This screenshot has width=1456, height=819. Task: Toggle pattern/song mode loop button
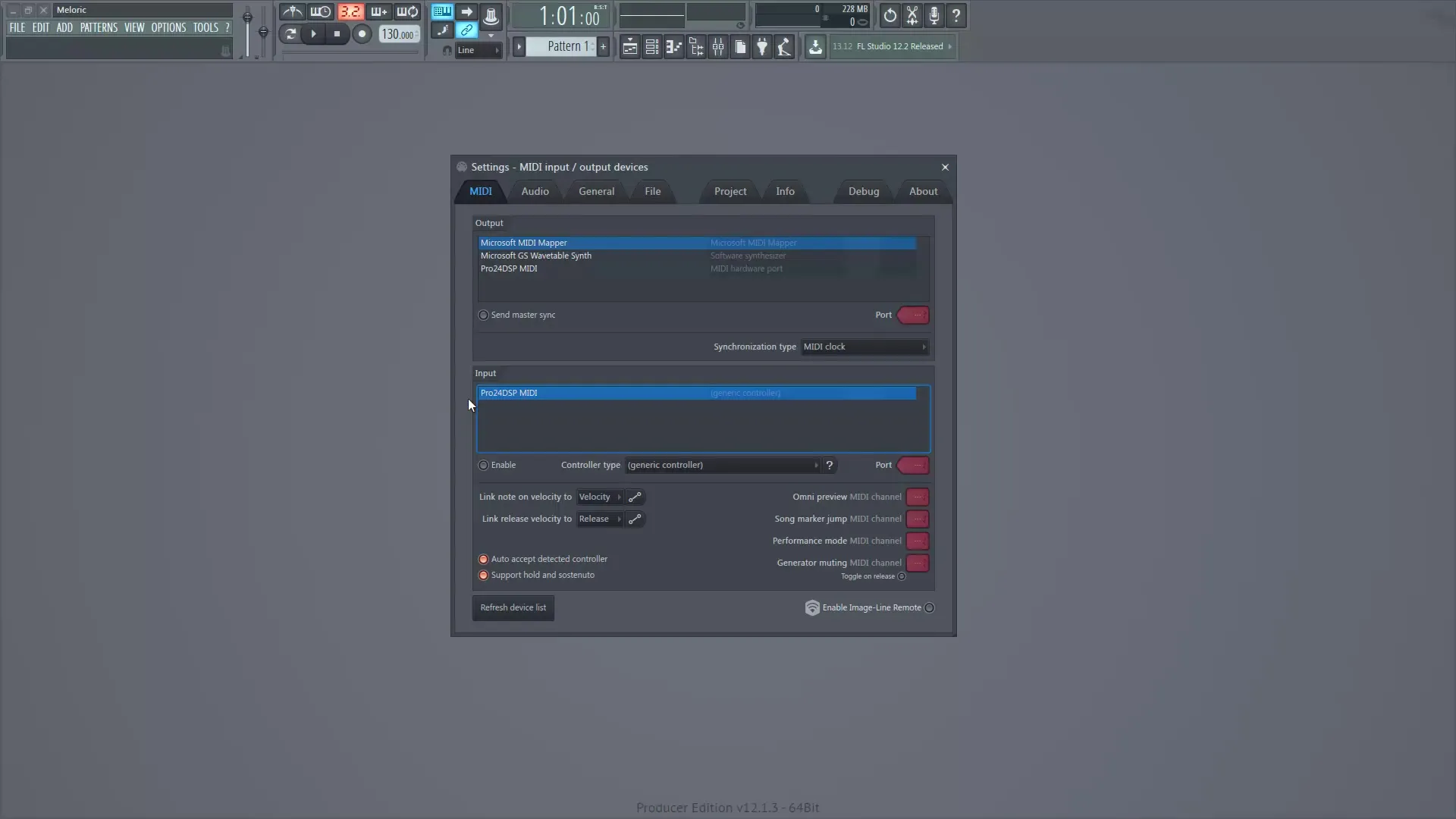point(290,34)
